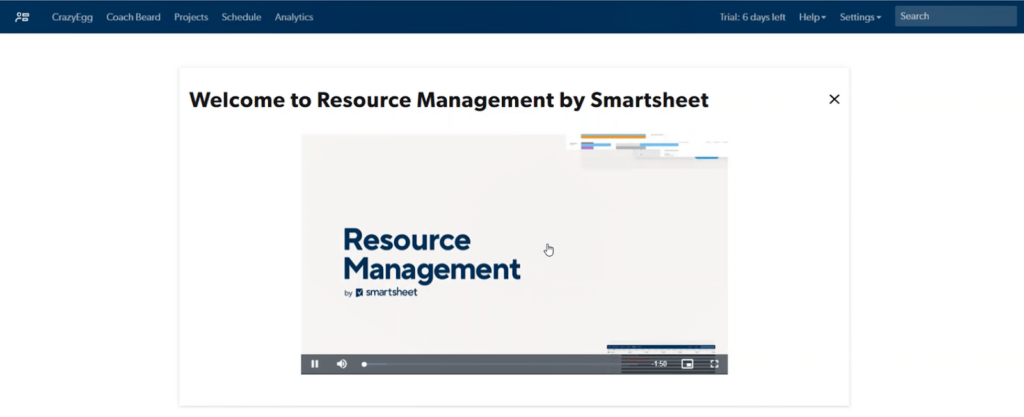Open the Projects page
1024x417 pixels.
tap(191, 17)
